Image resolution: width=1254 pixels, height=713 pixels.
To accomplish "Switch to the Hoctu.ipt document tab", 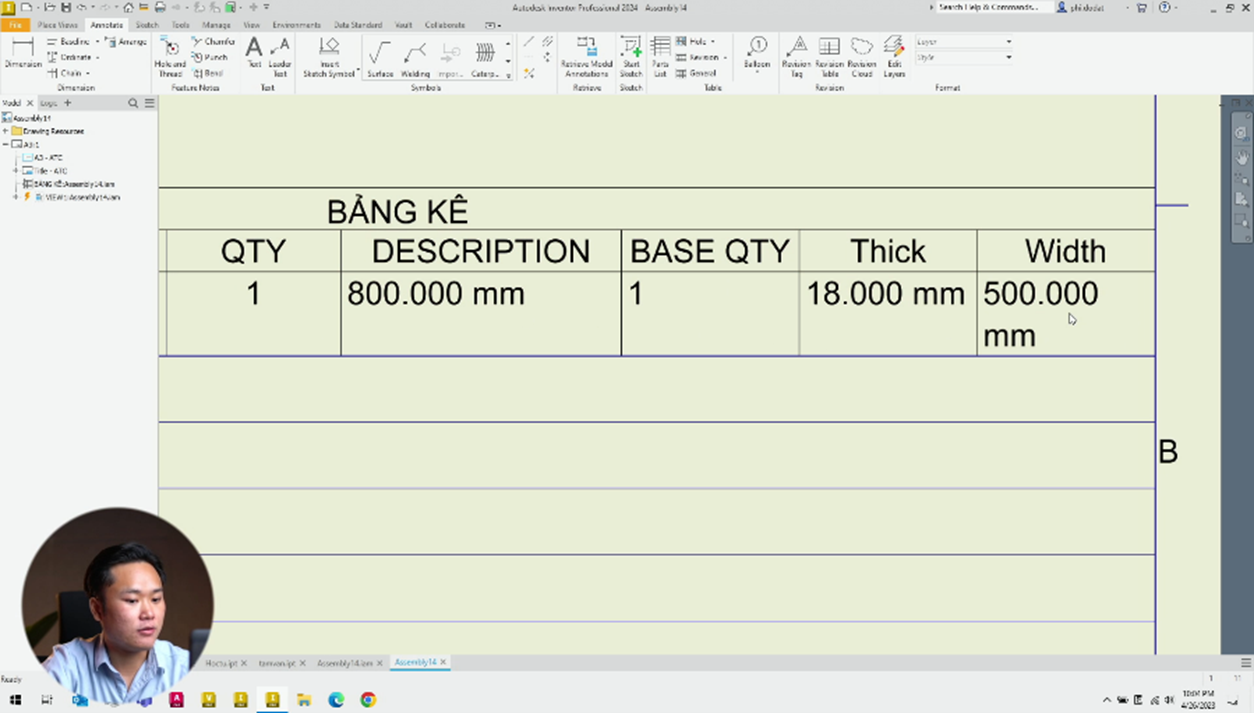I will click(x=221, y=663).
